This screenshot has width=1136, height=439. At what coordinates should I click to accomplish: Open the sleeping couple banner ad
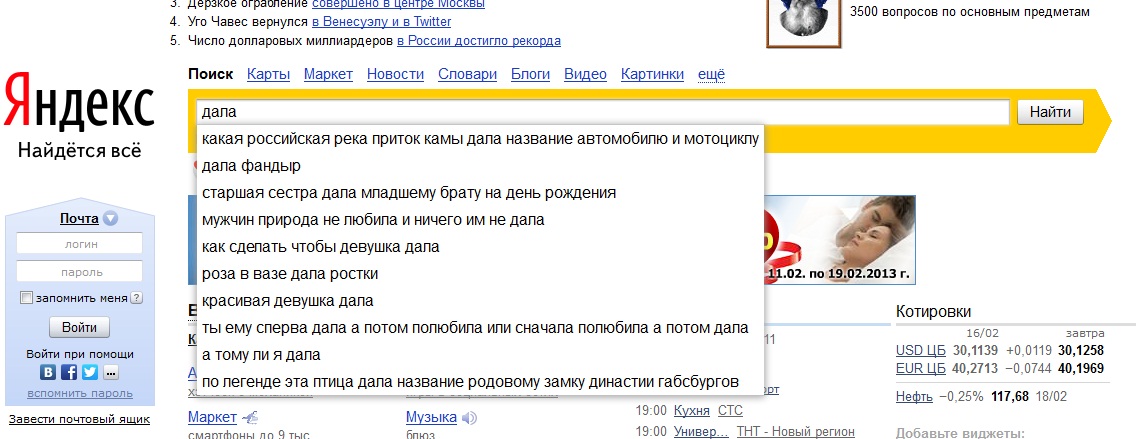tap(840, 240)
